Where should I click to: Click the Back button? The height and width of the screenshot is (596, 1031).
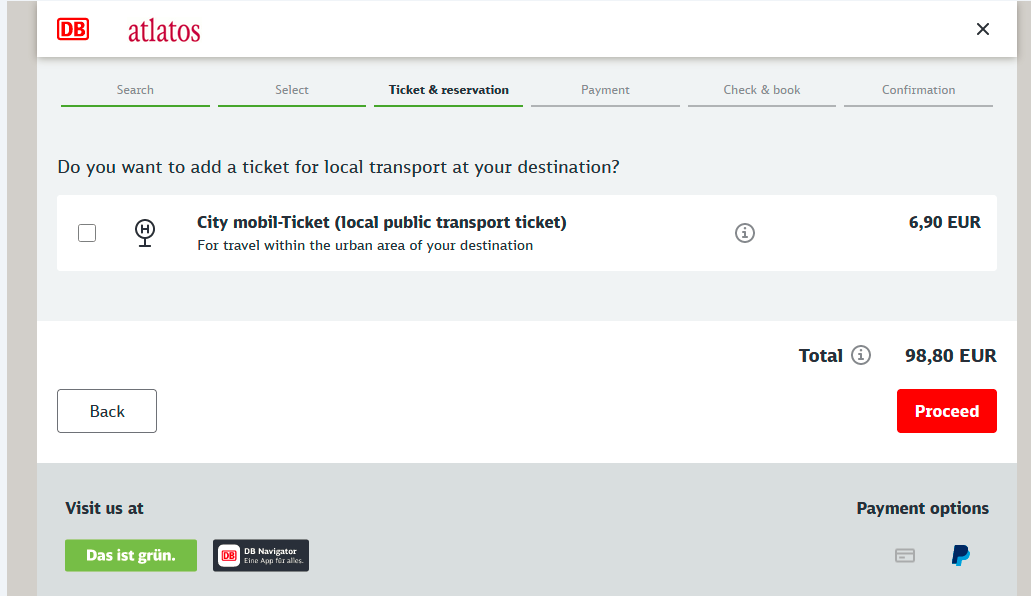(x=107, y=411)
